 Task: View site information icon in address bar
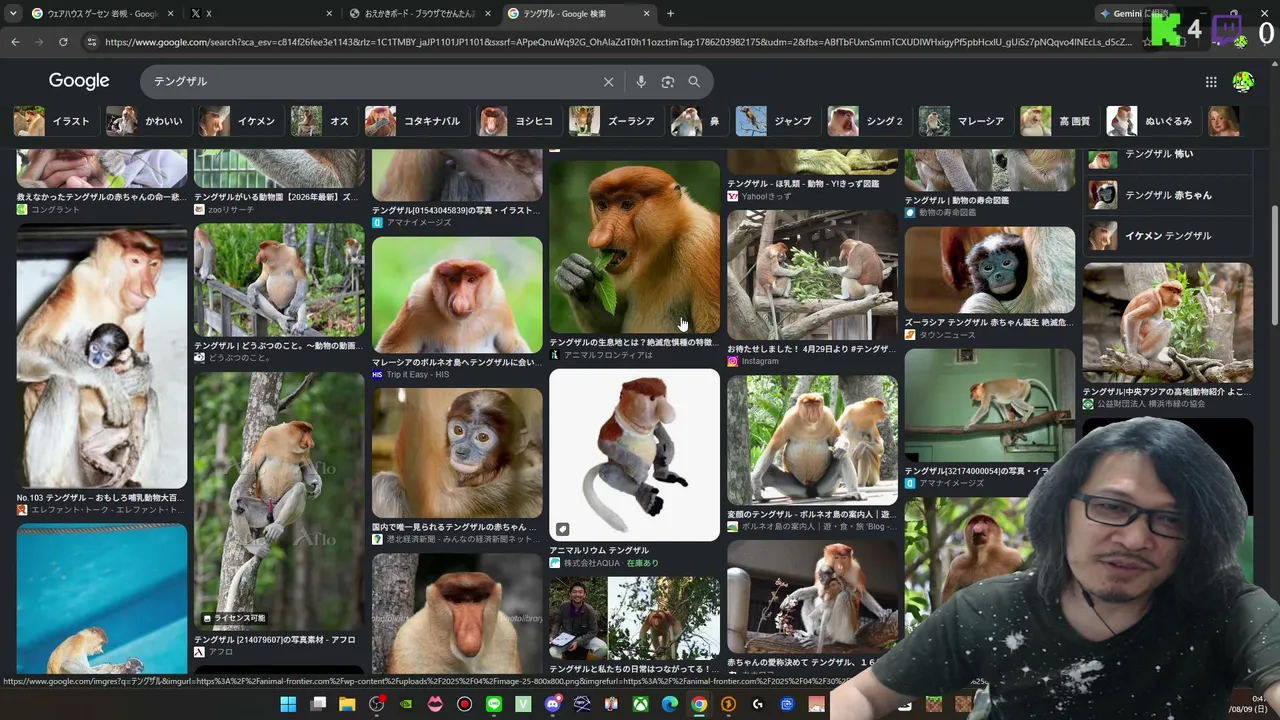pos(92,42)
